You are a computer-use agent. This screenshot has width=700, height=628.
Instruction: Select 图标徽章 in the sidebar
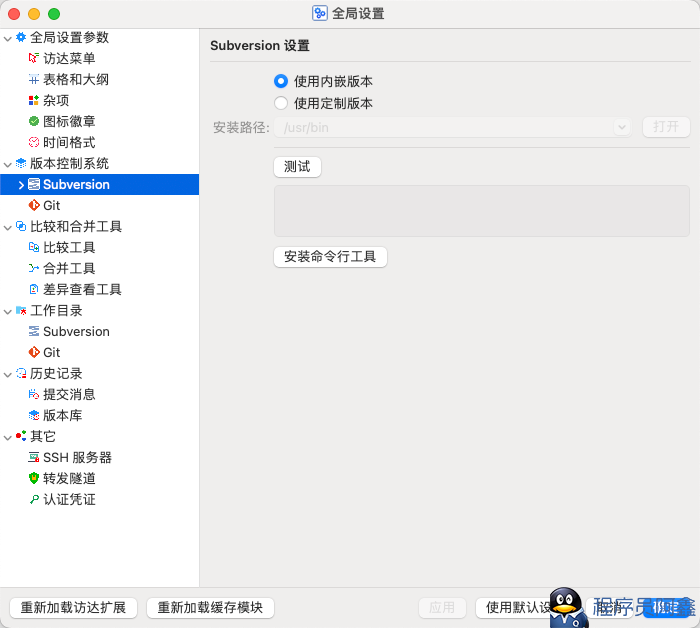click(x=69, y=121)
